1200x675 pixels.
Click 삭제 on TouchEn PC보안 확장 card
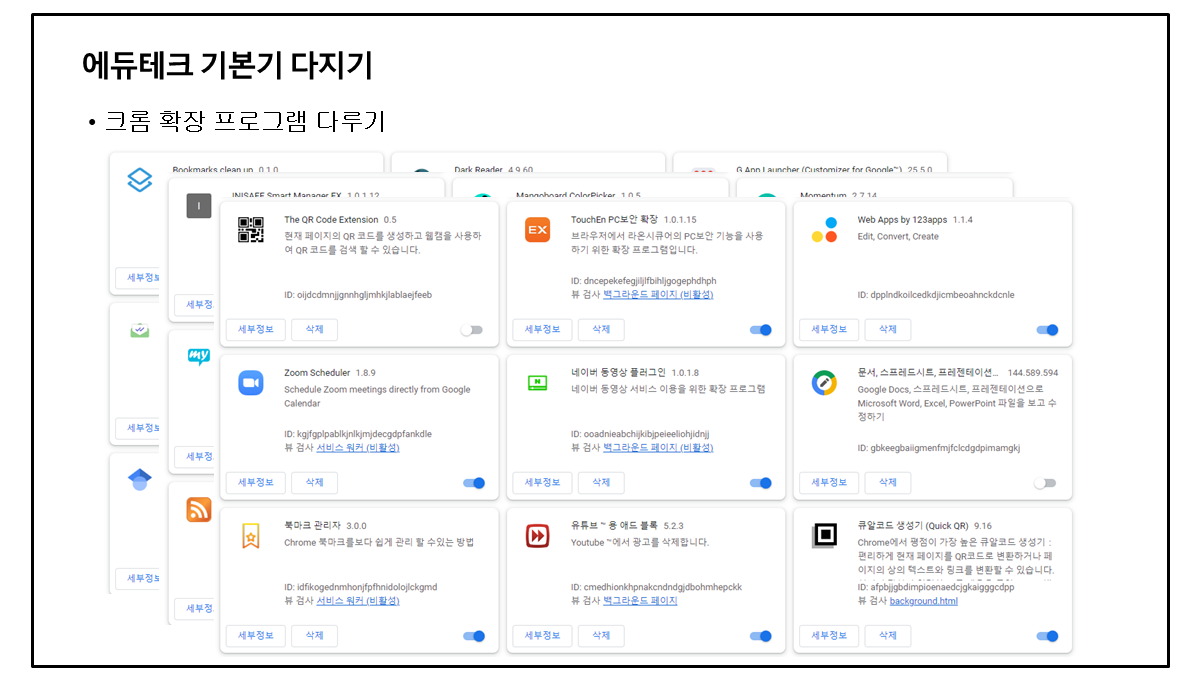pos(601,329)
